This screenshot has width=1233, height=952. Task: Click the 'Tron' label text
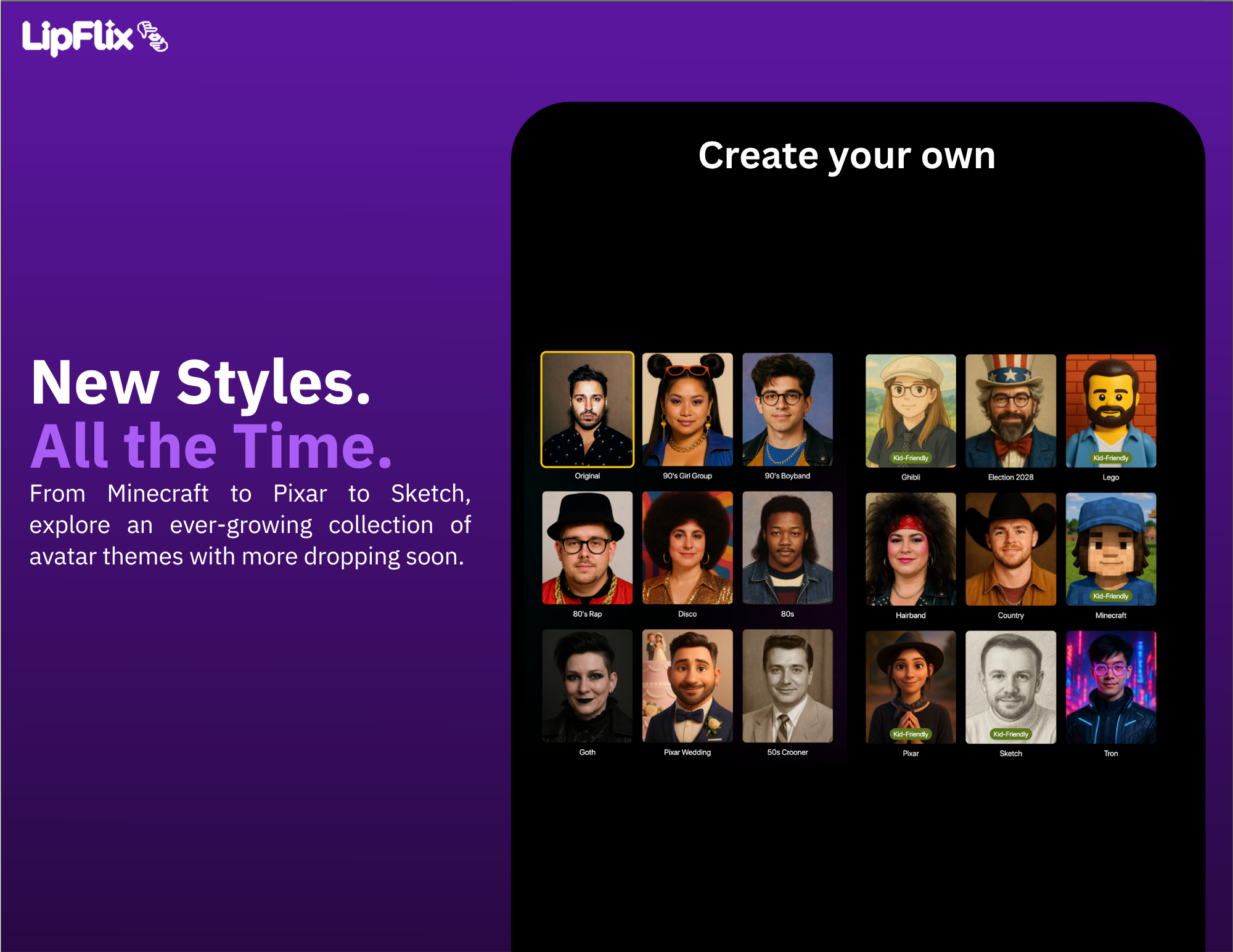click(x=1111, y=754)
